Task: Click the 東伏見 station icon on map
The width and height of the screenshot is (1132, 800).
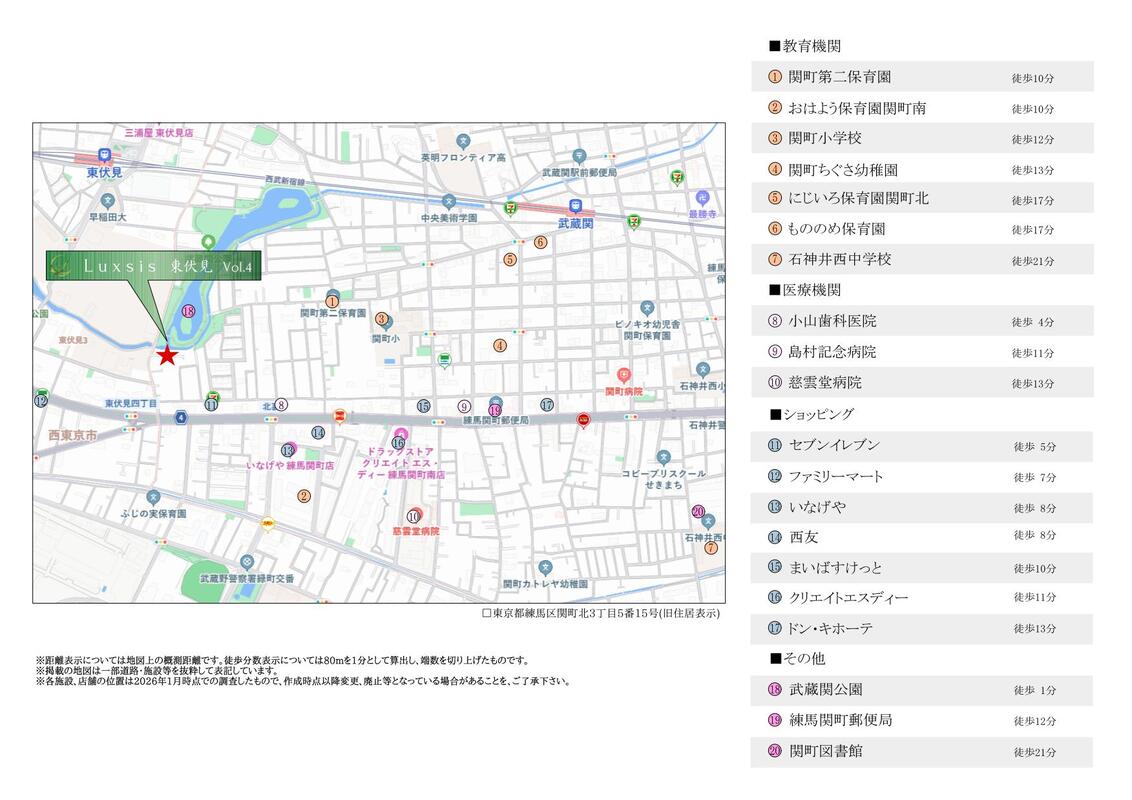Action: click(x=105, y=155)
